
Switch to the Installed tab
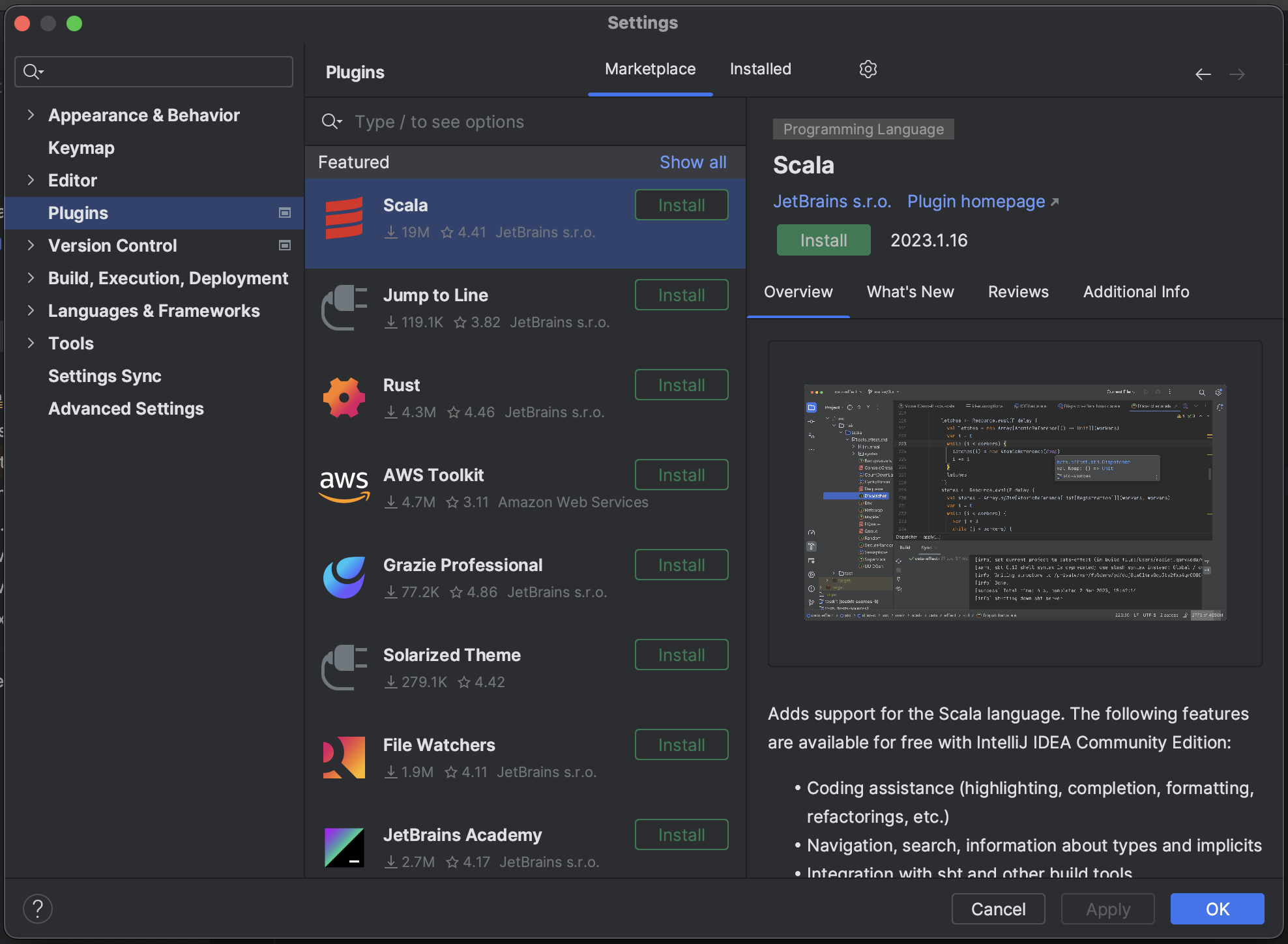click(x=760, y=69)
